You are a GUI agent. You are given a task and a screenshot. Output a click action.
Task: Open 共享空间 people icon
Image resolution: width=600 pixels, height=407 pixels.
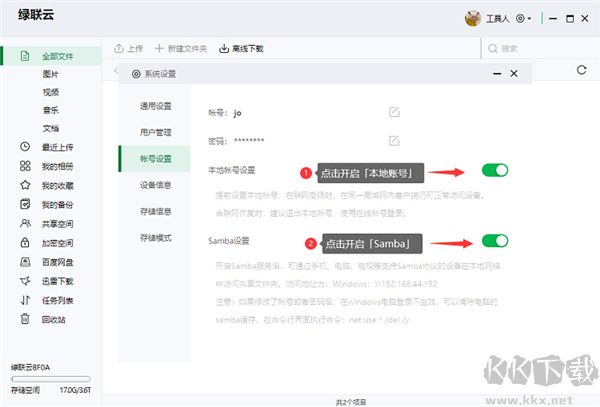(x=25, y=223)
